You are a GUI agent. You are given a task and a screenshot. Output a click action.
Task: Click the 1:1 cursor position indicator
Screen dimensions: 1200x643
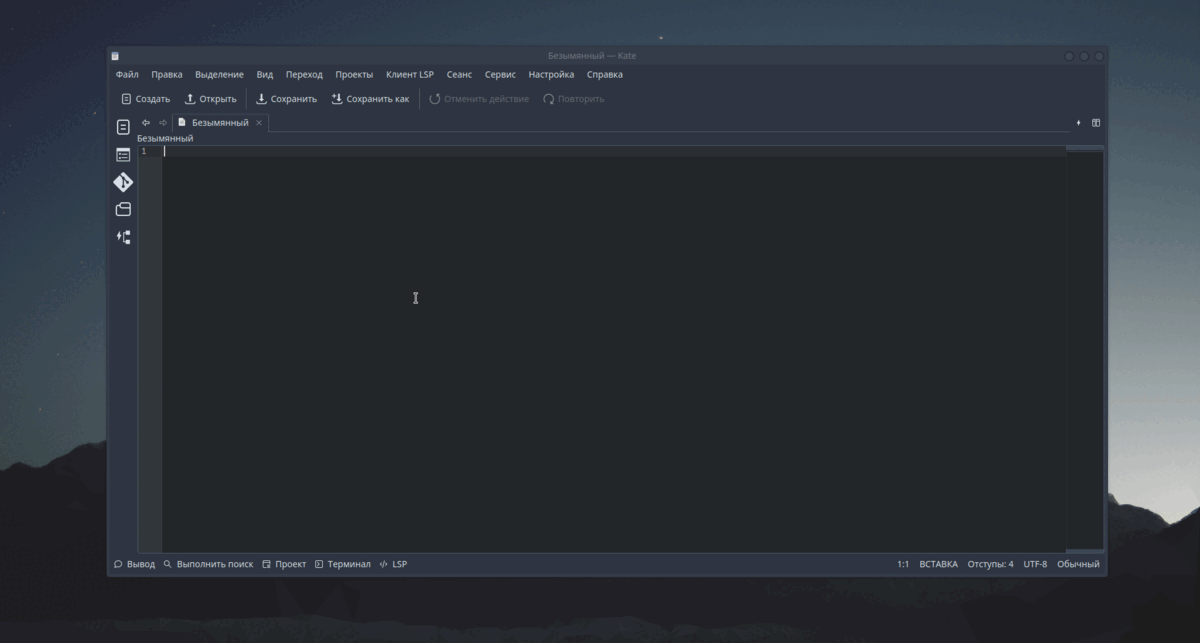[903, 564]
